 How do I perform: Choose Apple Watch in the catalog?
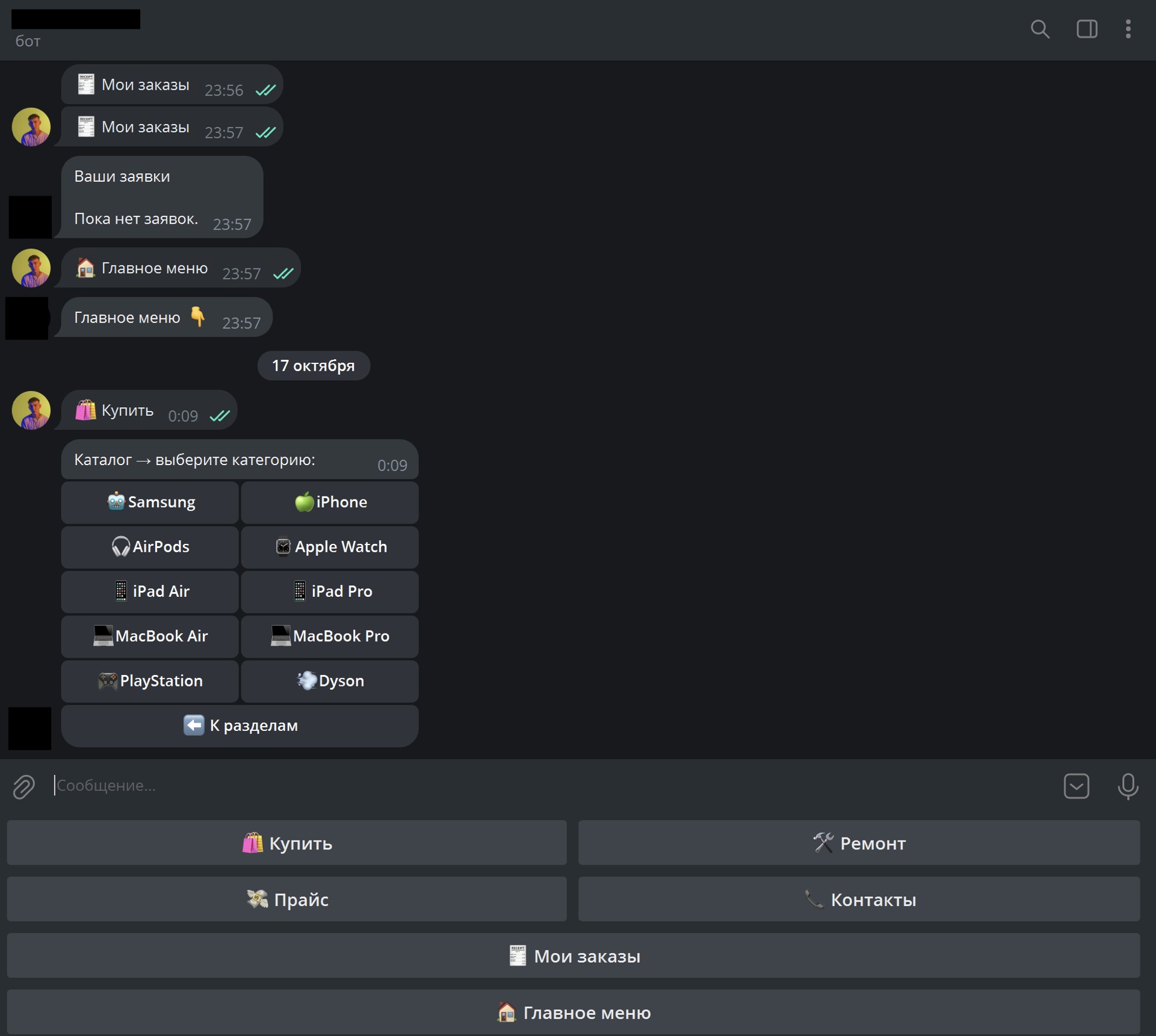330,546
